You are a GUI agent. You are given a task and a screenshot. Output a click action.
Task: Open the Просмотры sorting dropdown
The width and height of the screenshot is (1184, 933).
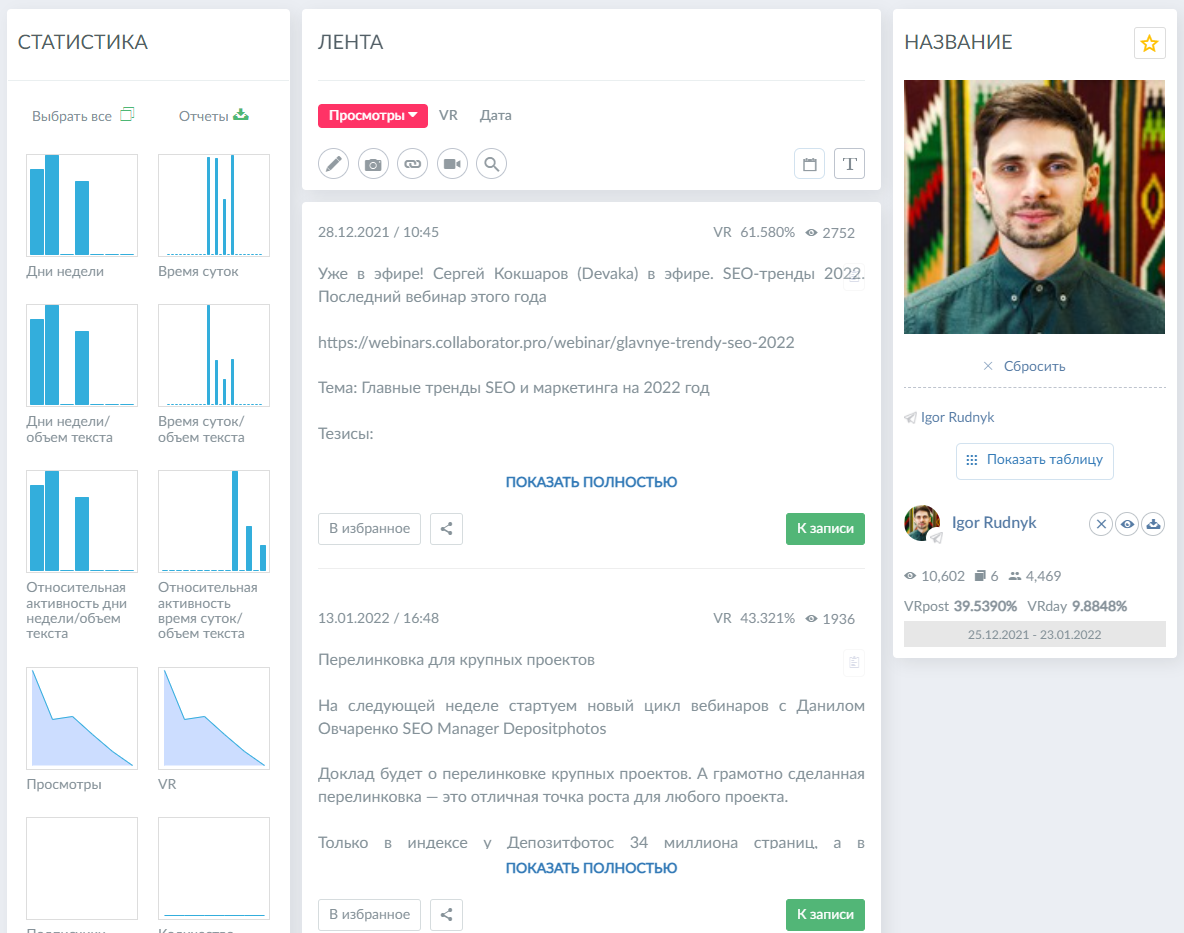(x=372, y=115)
